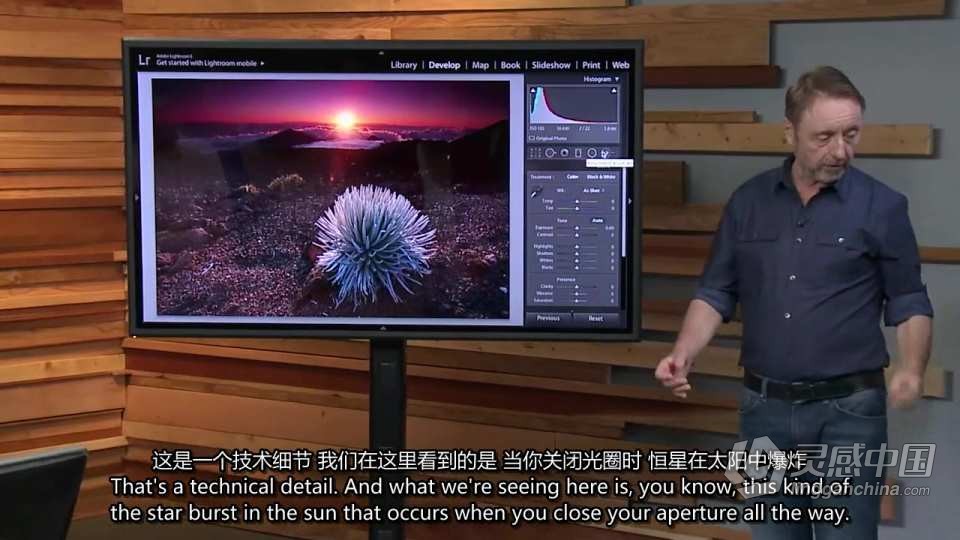Open Lightroom mobile get-started arrow

pos(263,63)
